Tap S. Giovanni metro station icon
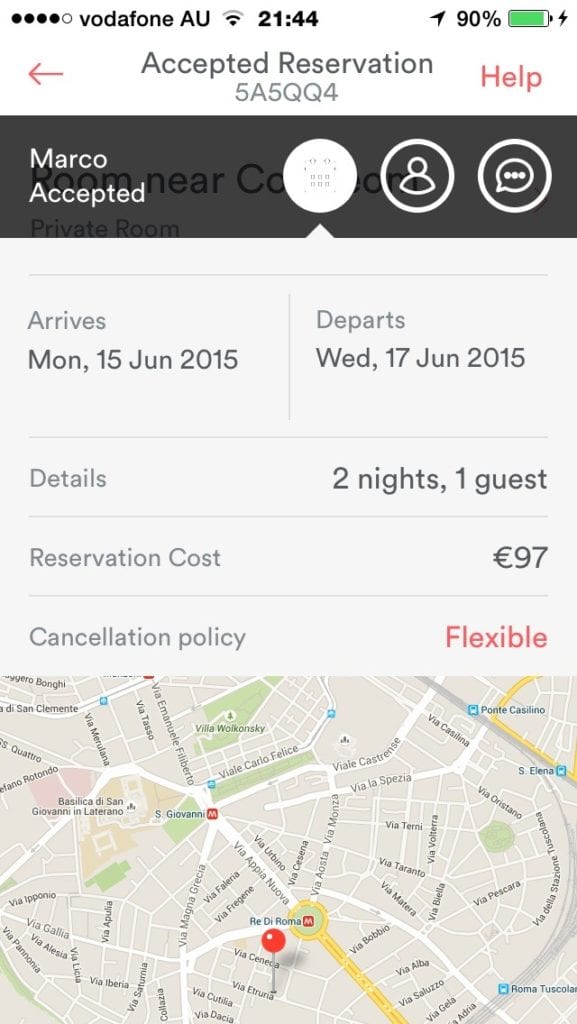Image resolution: width=577 pixels, height=1024 pixels. coord(212,814)
